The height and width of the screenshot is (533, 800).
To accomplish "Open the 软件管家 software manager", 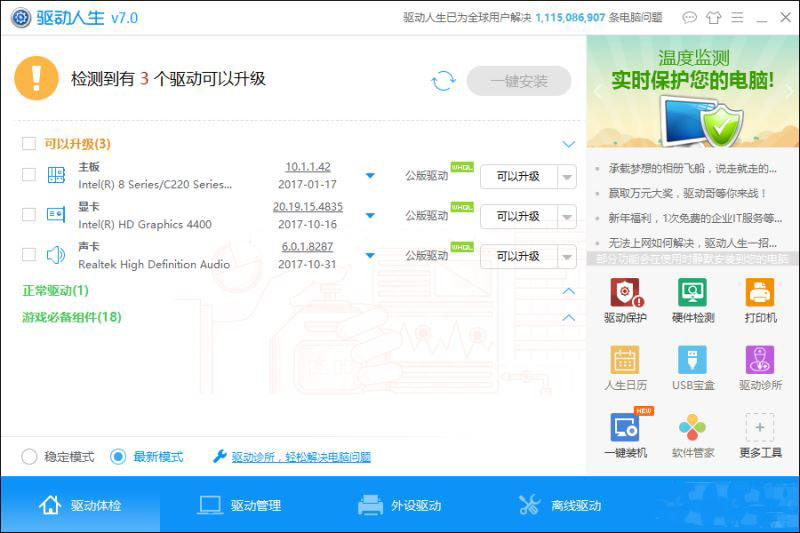I will pyautogui.click(x=692, y=435).
